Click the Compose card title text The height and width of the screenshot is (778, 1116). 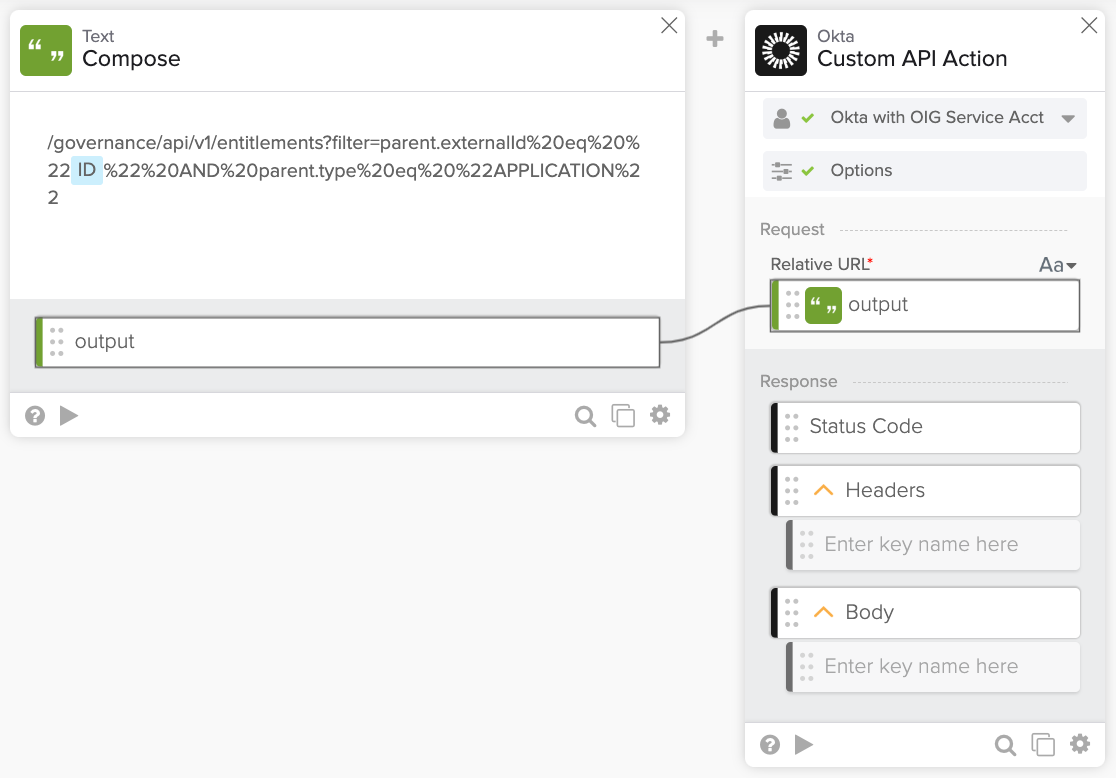coord(131,58)
